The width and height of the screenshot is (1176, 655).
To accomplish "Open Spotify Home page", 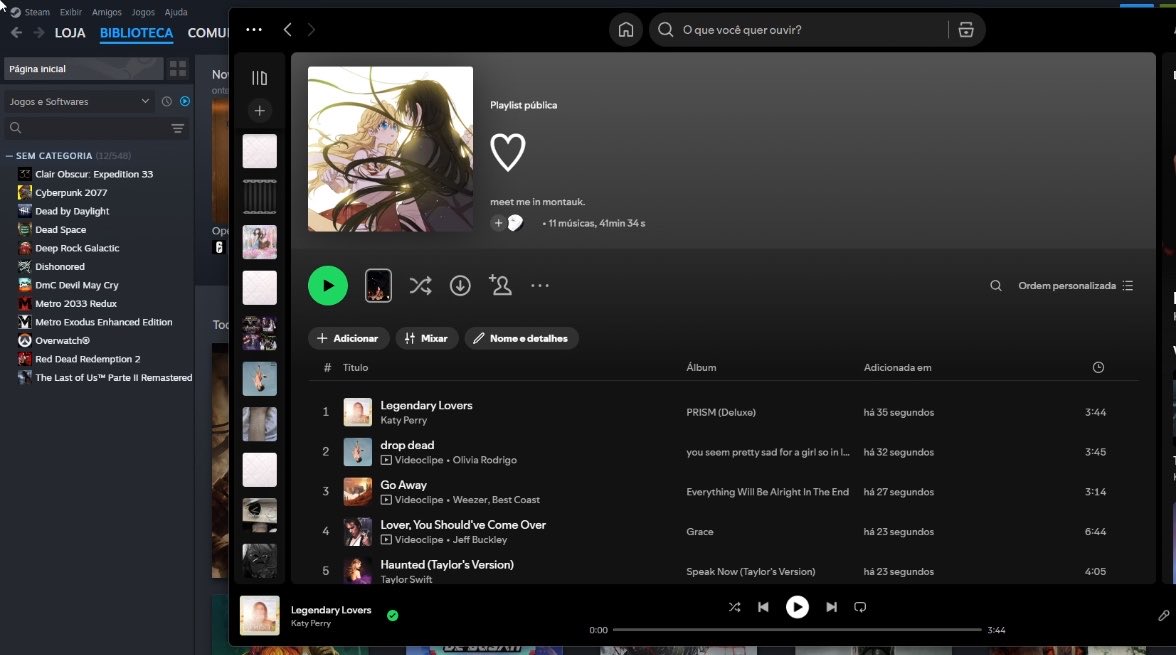I will tap(626, 30).
